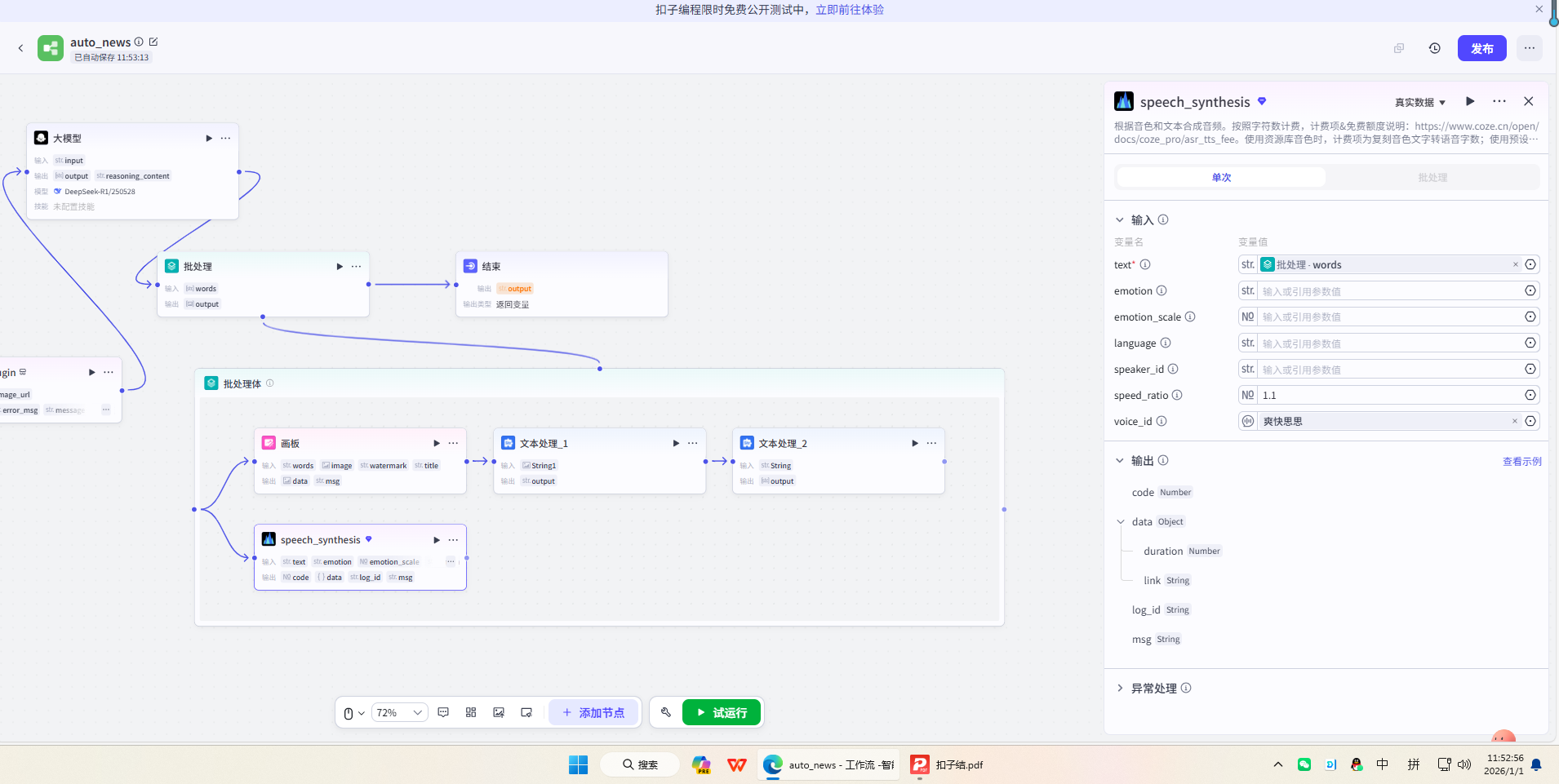Click the emotion input field
Image resolution: width=1559 pixels, height=784 pixels.
pos(1389,290)
